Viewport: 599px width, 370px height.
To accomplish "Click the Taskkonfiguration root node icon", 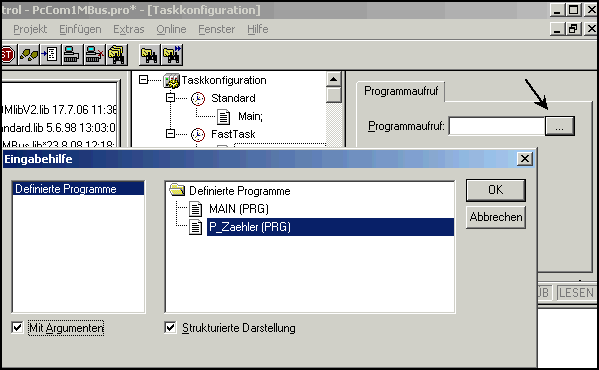I will tap(171, 80).
